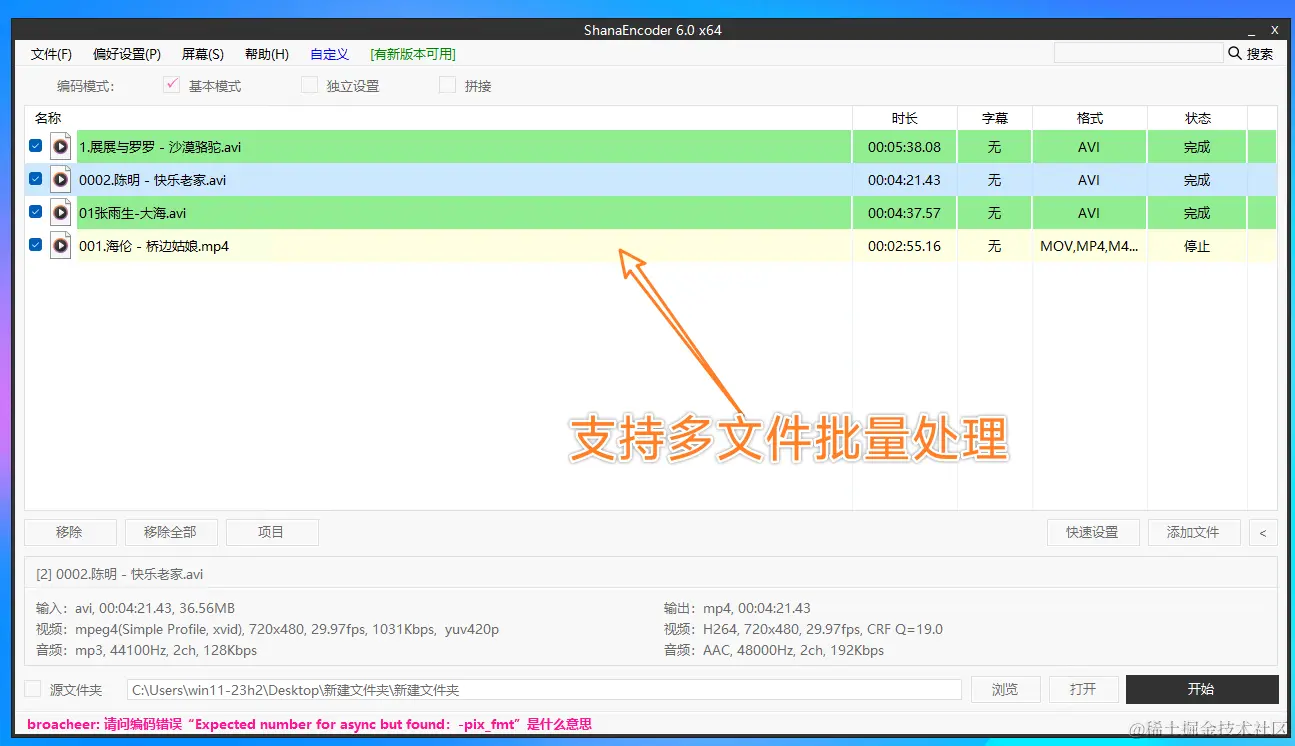Enable the 拼接 checkbox
The width and height of the screenshot is (1295, 746).
447,85
